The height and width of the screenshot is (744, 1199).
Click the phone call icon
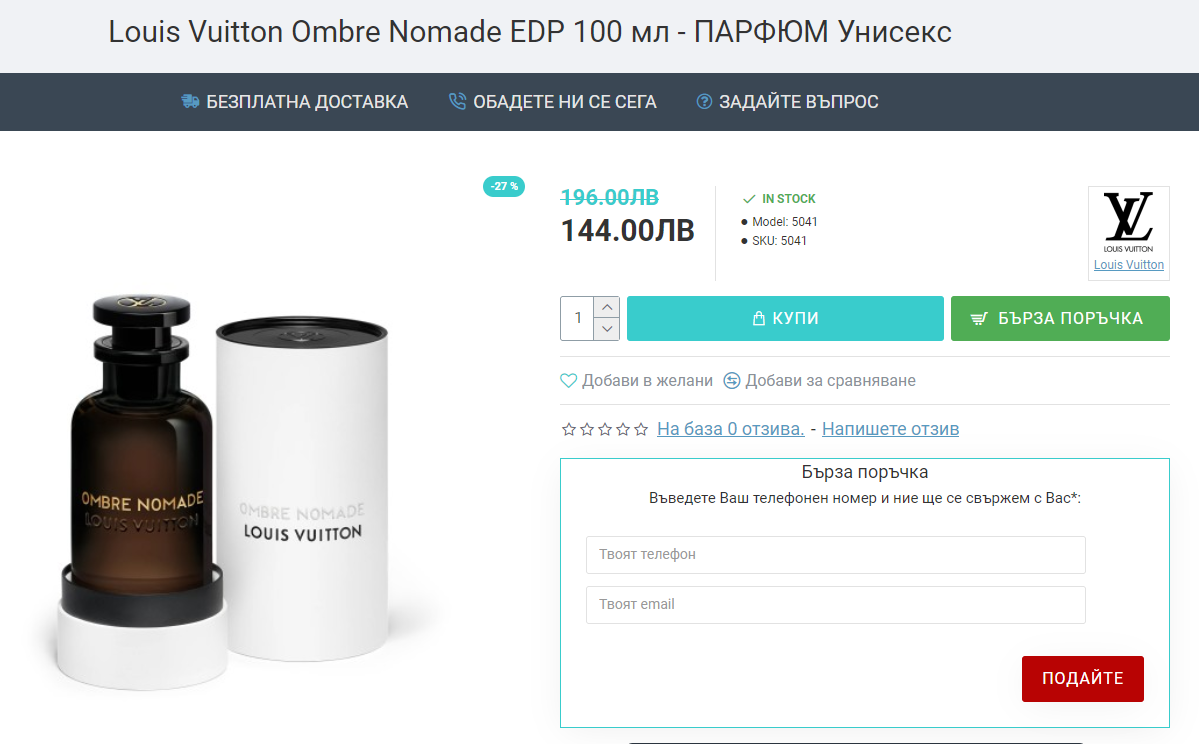pos(457,101)
